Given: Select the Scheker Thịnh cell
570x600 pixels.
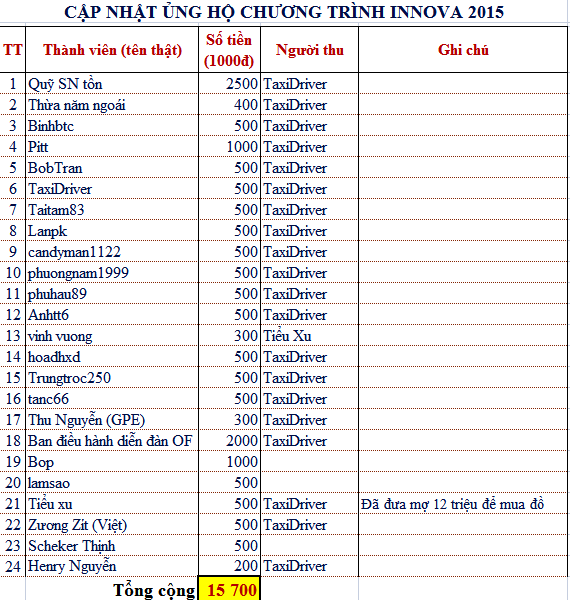Looking at the screenshot, I should (112, 545).
